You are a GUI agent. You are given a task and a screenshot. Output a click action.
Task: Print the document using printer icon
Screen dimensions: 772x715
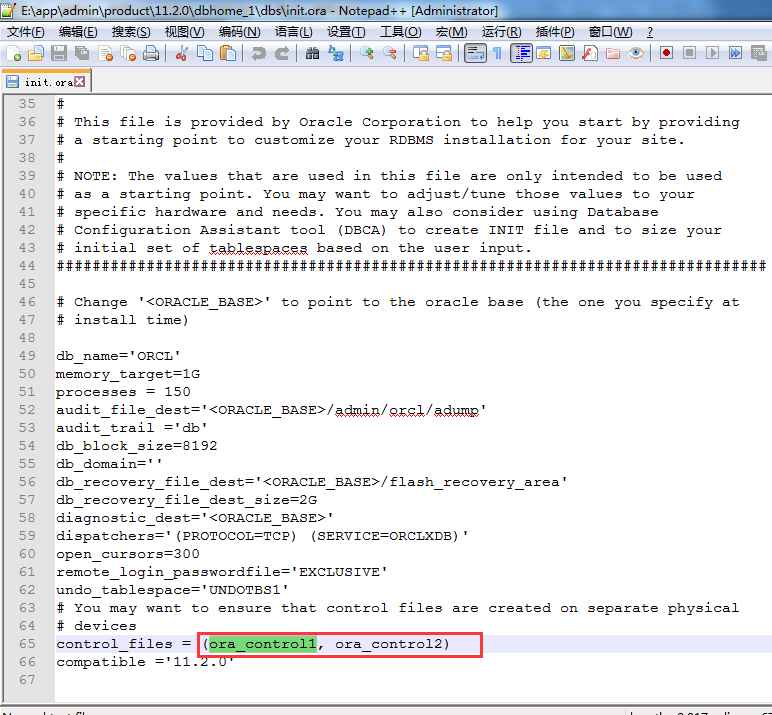[x=151, y=53]
